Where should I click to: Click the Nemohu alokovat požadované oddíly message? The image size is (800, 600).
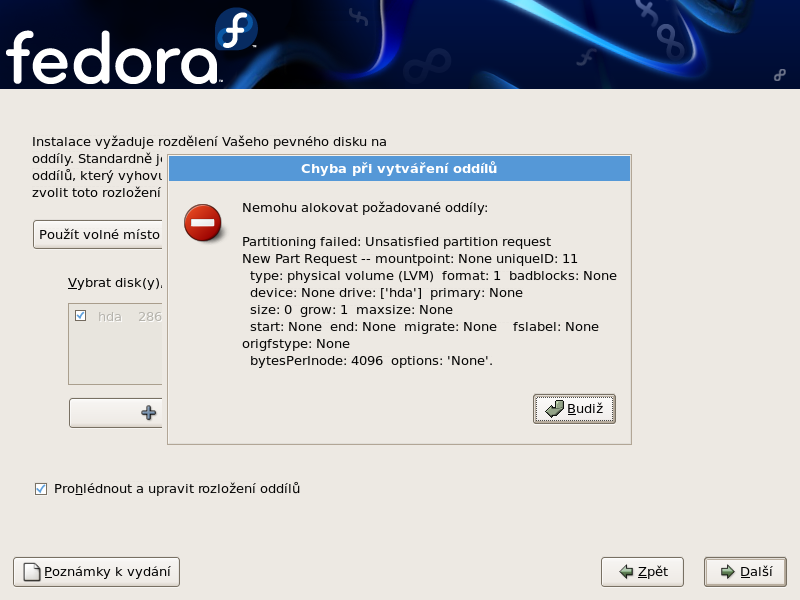(365, 208)
